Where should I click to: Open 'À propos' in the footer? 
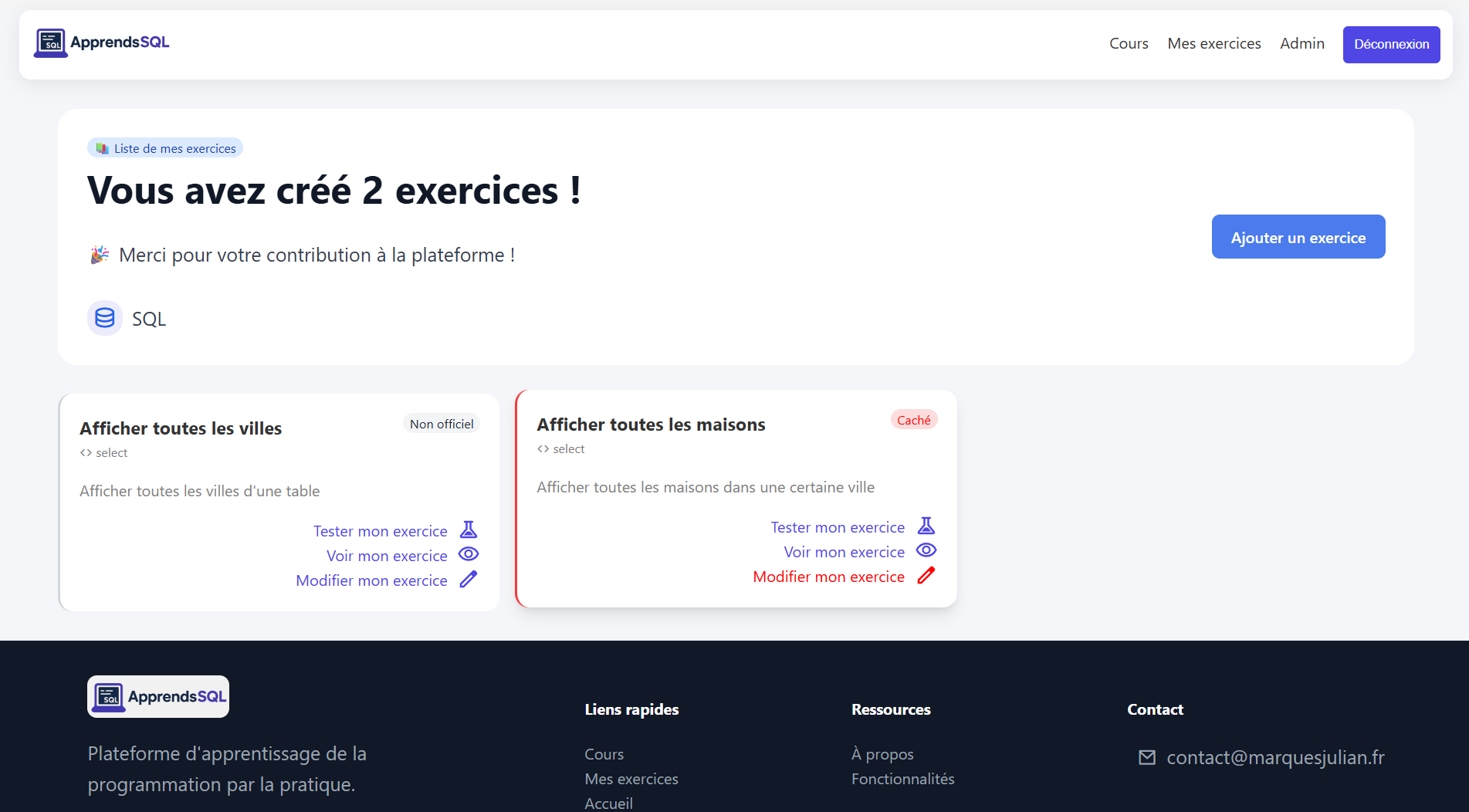(x=882, y=753)
